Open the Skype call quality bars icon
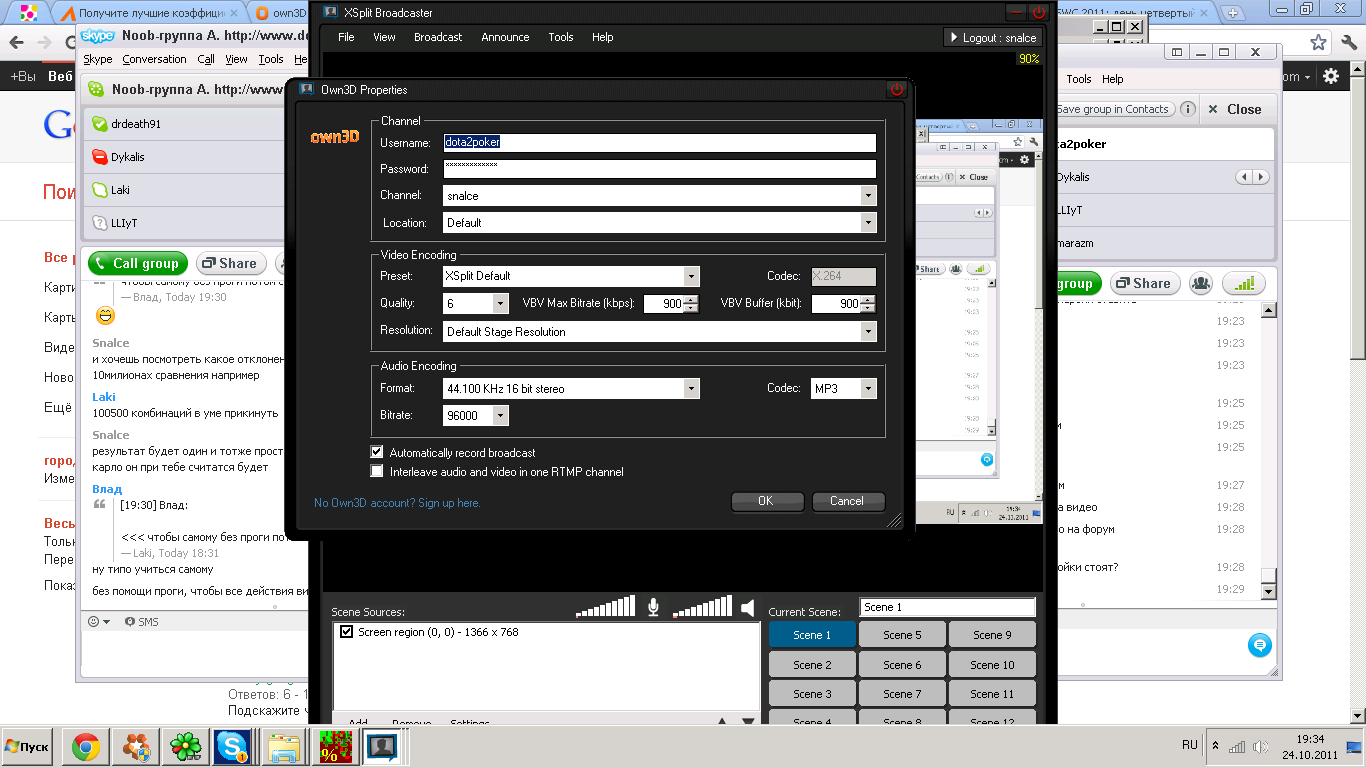The height and width of the screenshot is (768, 1366). (1244, 283)
